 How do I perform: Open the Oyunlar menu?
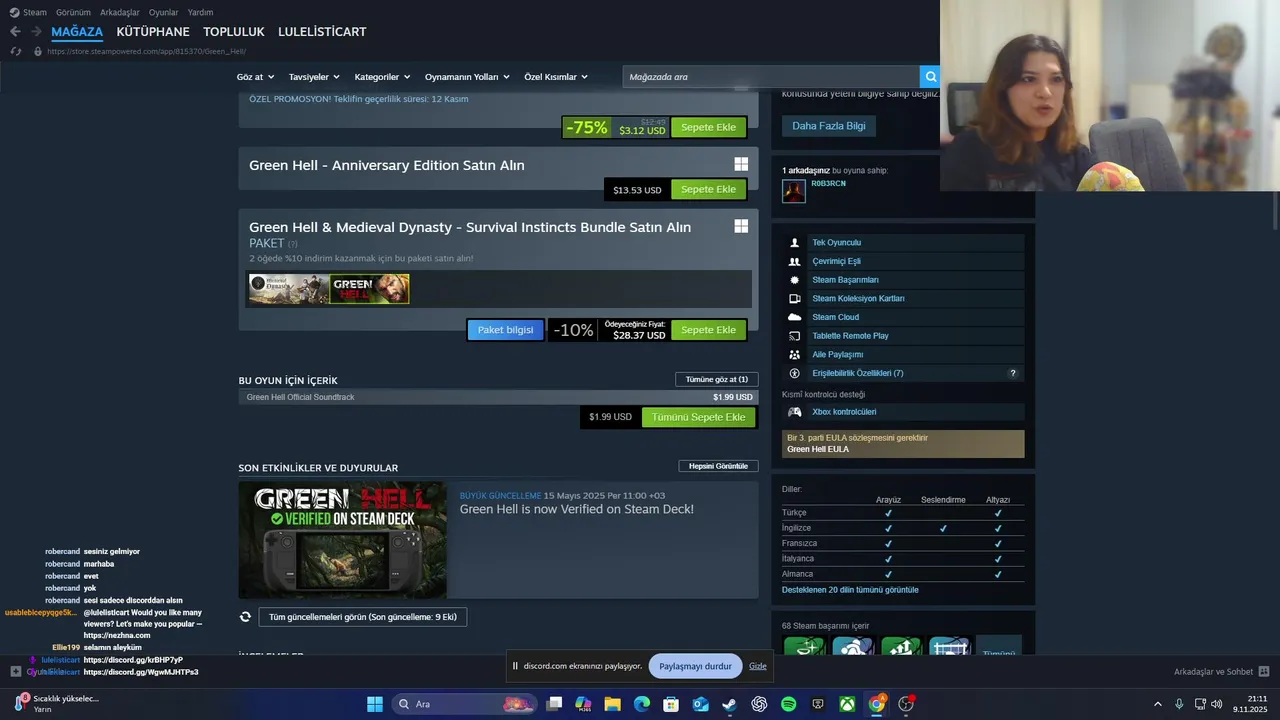click(163, 12)
